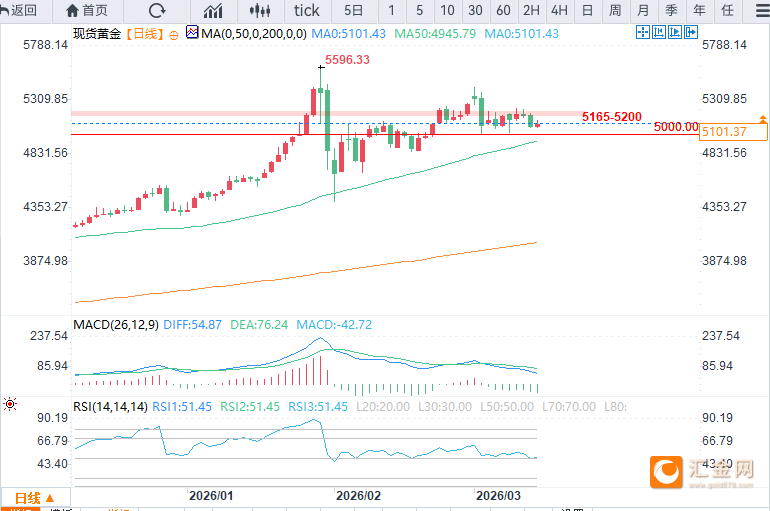Viewport: 770px width, 511px height.
Task: Click the RSI(14,14,14) indicator label
Action: tap(110, 407)
